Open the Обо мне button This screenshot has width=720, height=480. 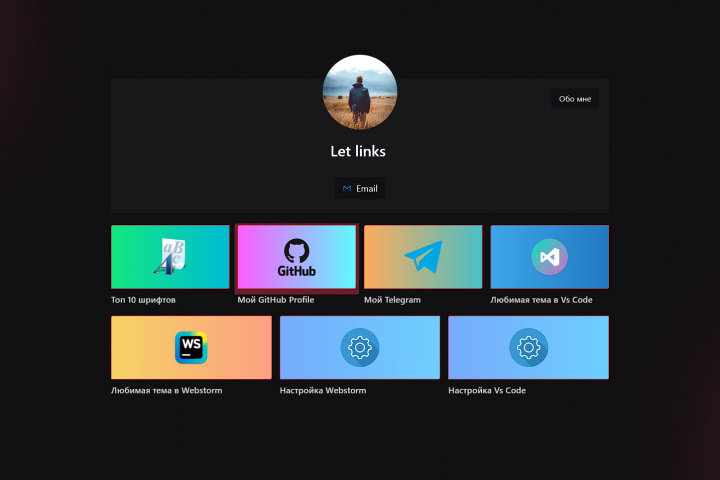[x=575, y=99]
